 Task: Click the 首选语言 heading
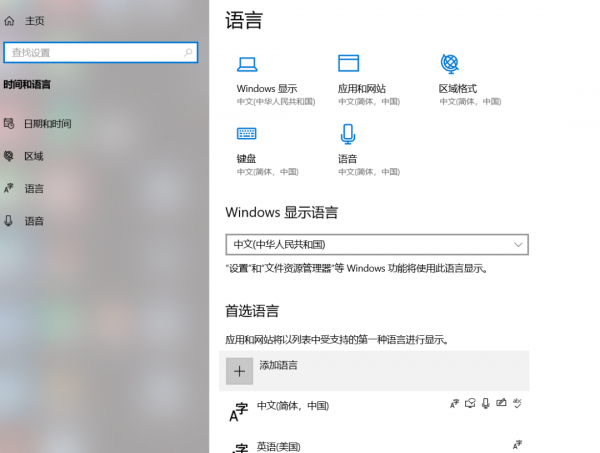[252, 311]
